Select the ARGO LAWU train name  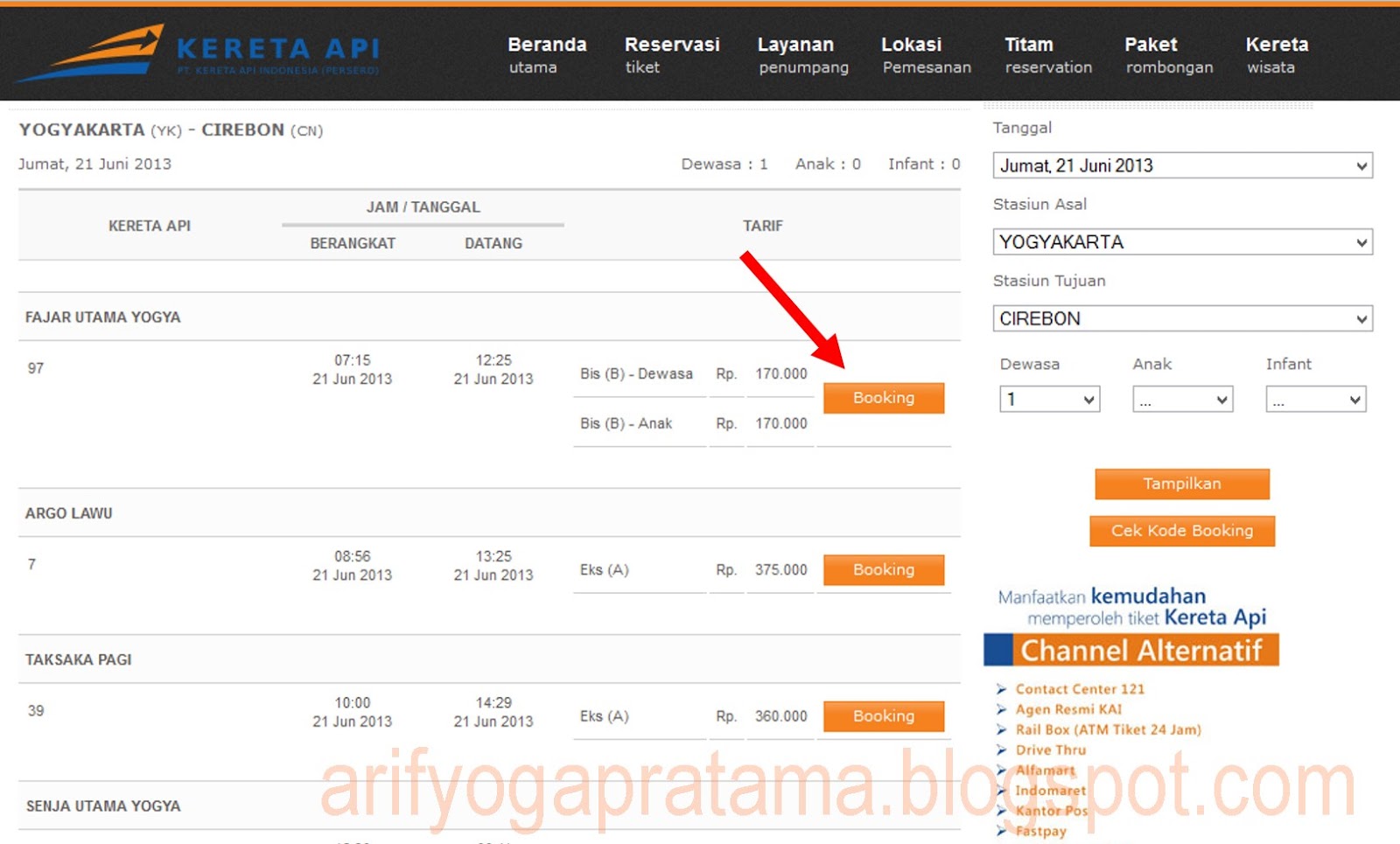pyautogui.click(x=68, y=513)
